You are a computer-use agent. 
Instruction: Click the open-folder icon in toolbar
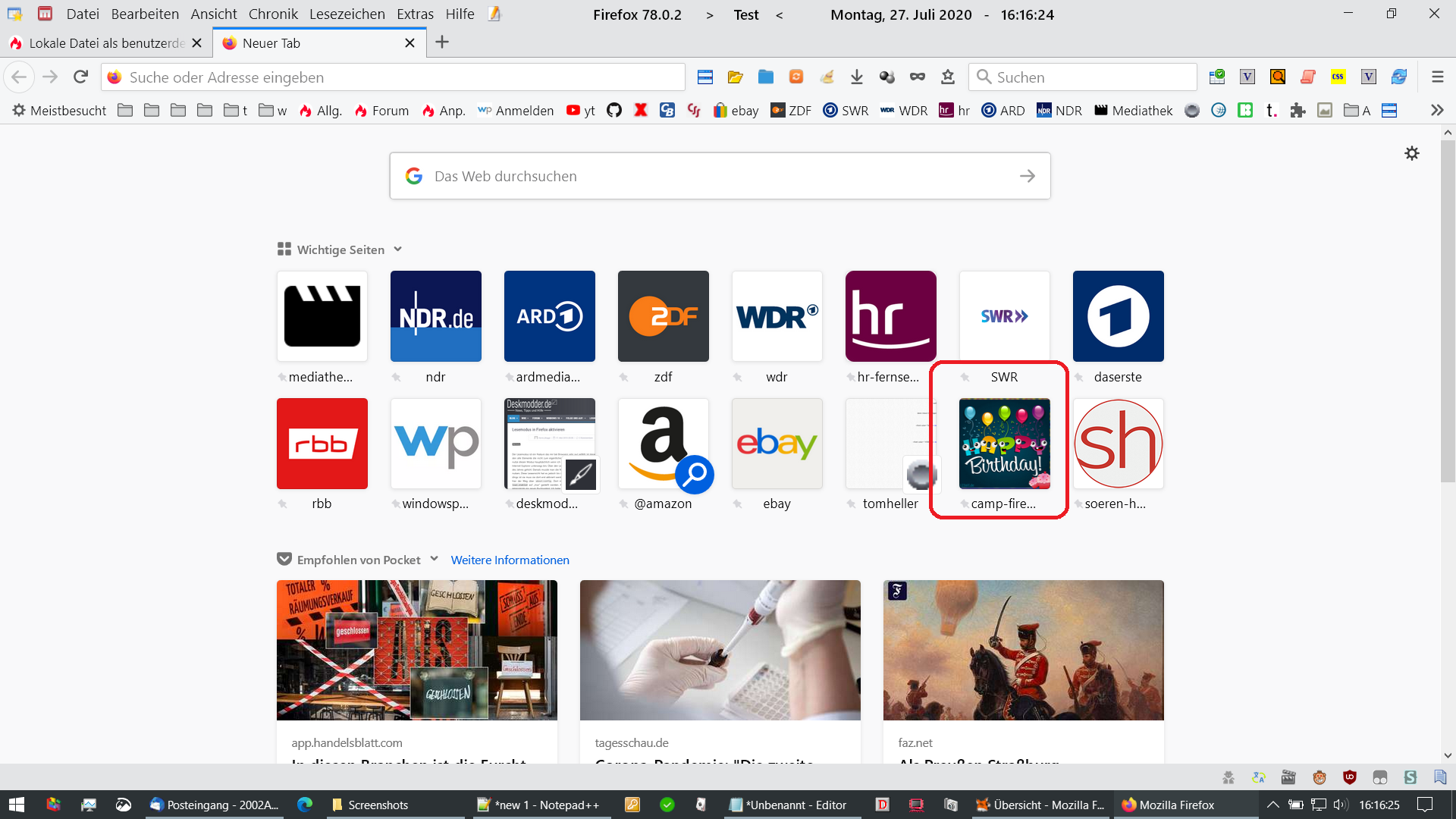(735, 77)
